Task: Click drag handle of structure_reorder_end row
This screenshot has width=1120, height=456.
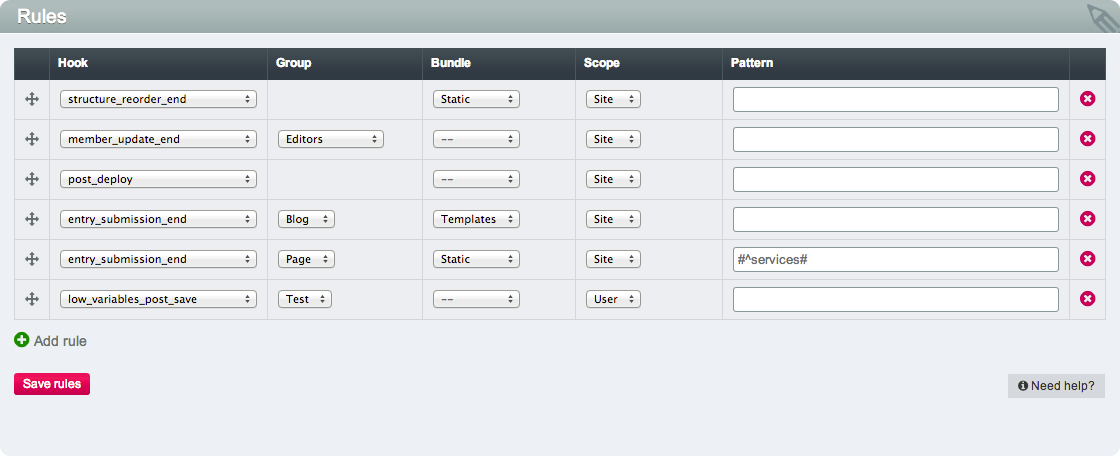Action: [31, 99]
